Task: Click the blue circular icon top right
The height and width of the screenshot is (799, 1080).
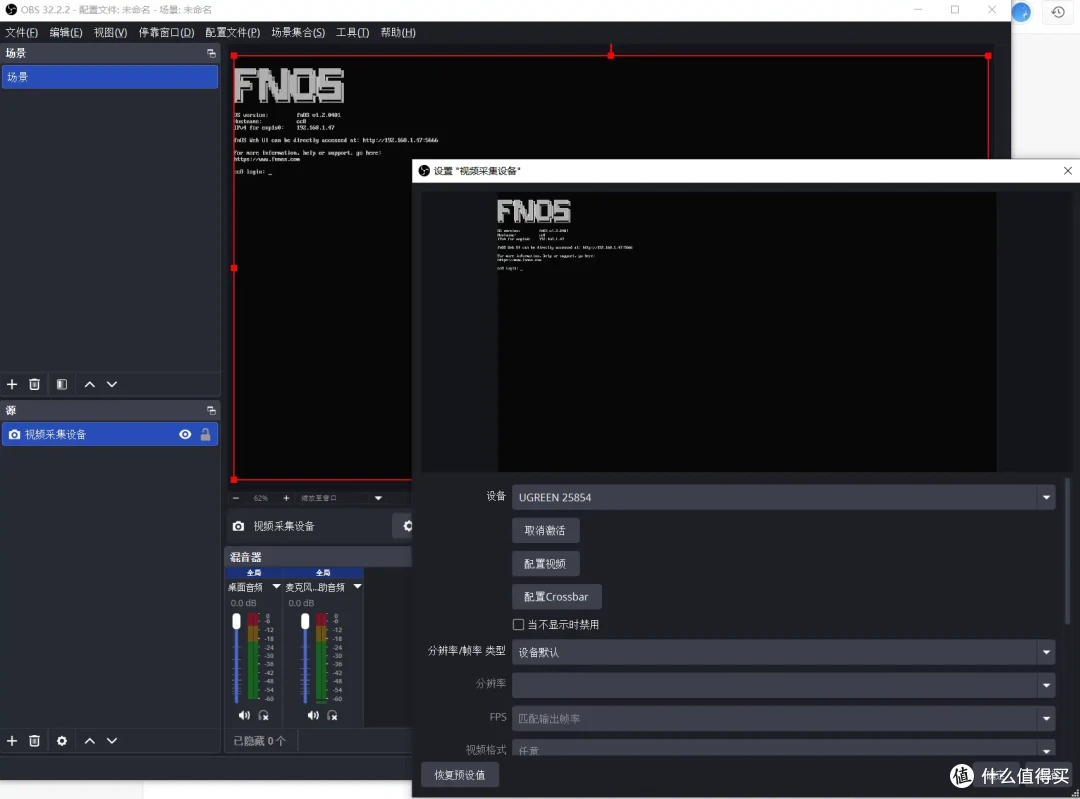Action: click(1021, 12)
